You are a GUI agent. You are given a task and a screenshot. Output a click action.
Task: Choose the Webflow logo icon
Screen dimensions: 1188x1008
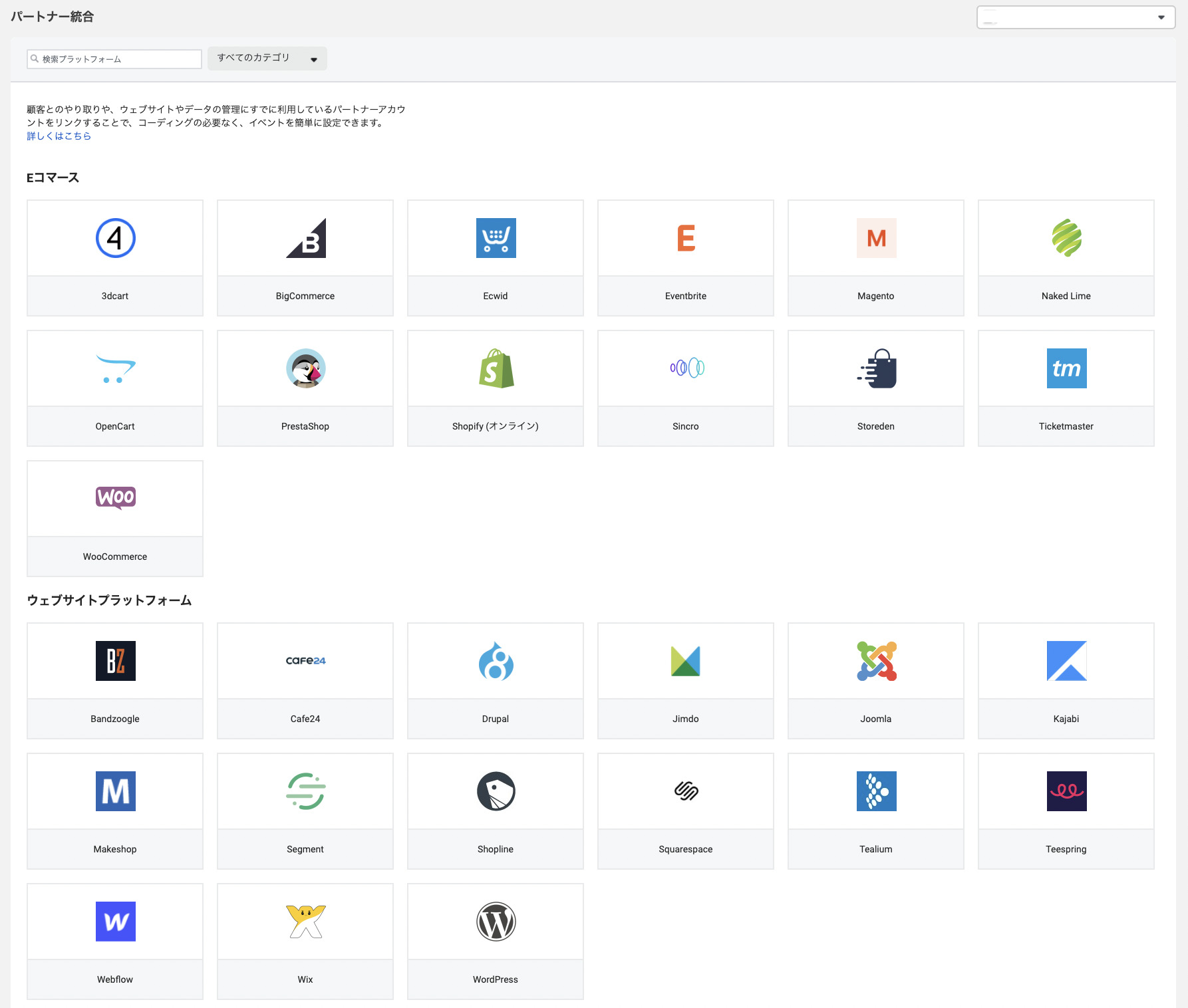coord(115,922)
